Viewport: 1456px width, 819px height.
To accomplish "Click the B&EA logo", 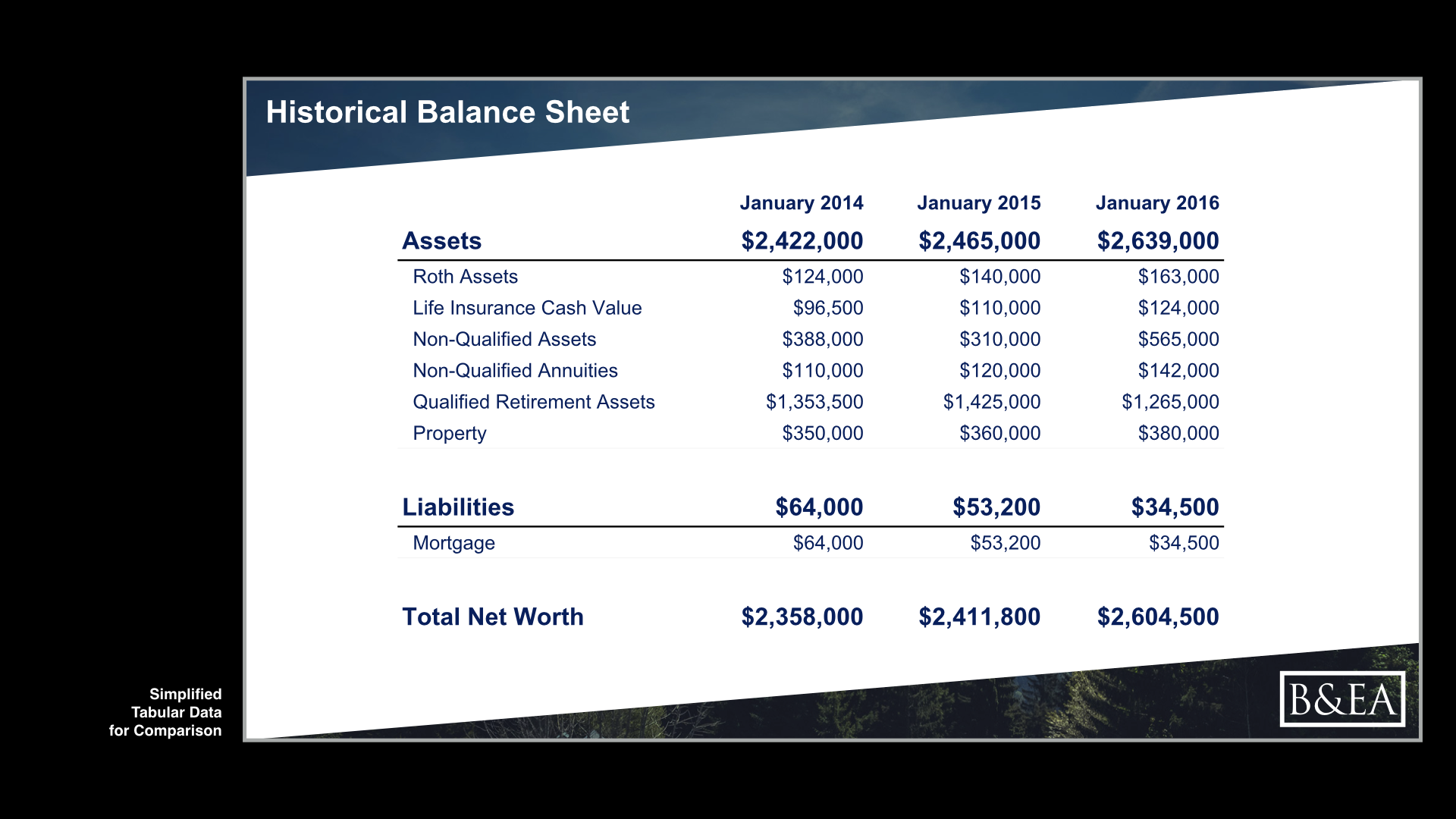I will 1342,698.
